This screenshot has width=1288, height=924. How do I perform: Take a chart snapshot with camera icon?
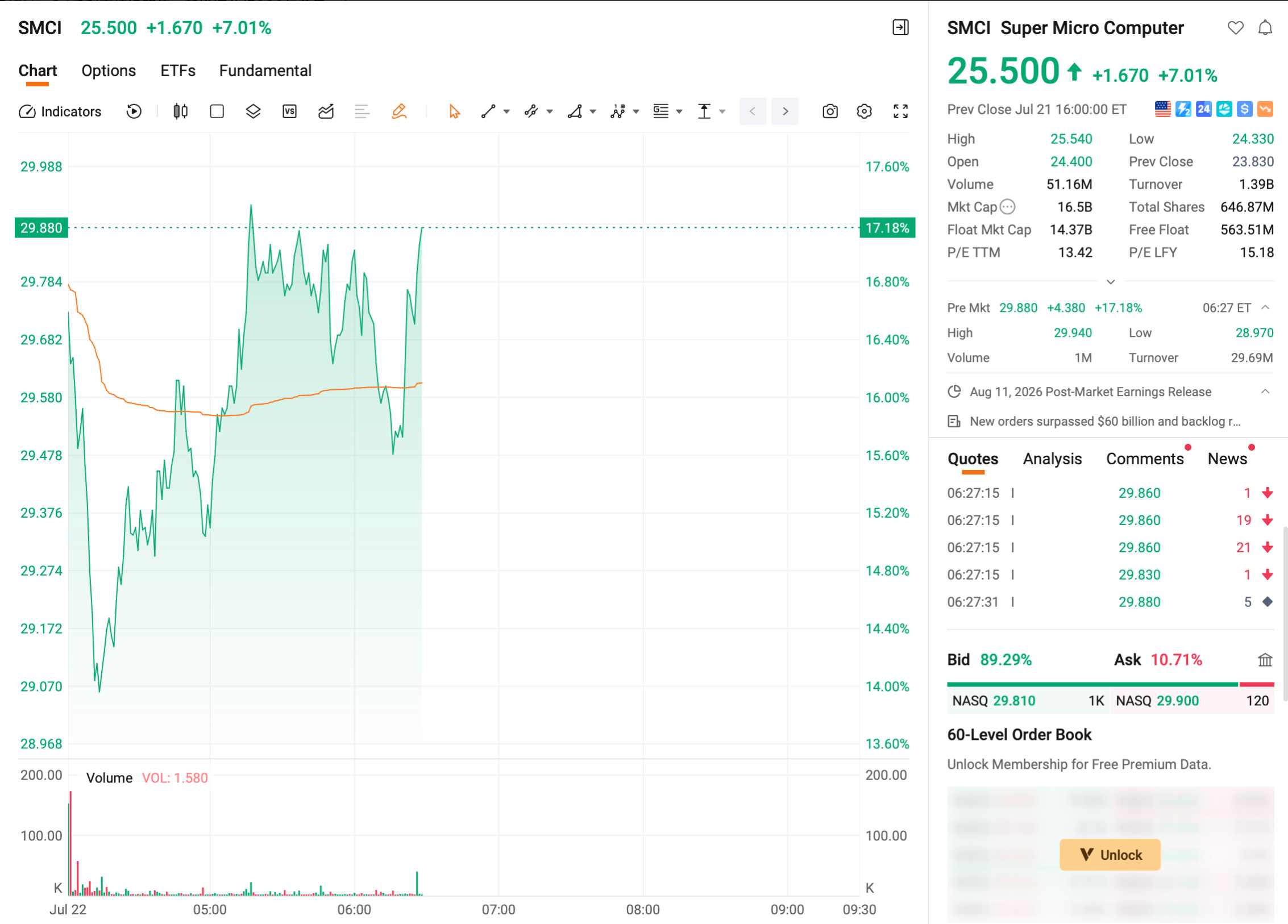point(830,111)
